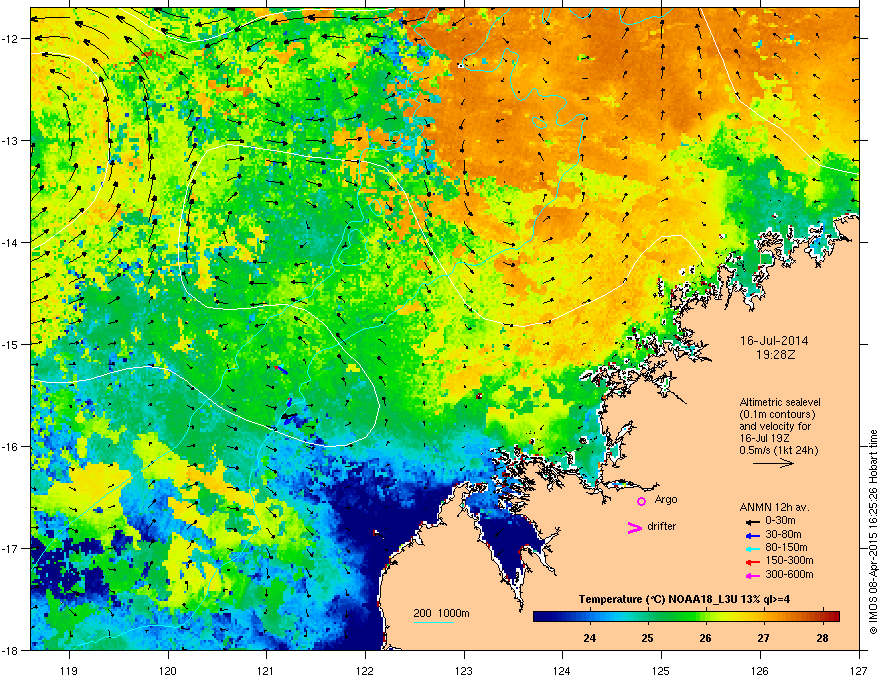Click the longitude label 127
Image resolution: width=880 pixels, height=680 pixels.
click(x=858, y=670)
